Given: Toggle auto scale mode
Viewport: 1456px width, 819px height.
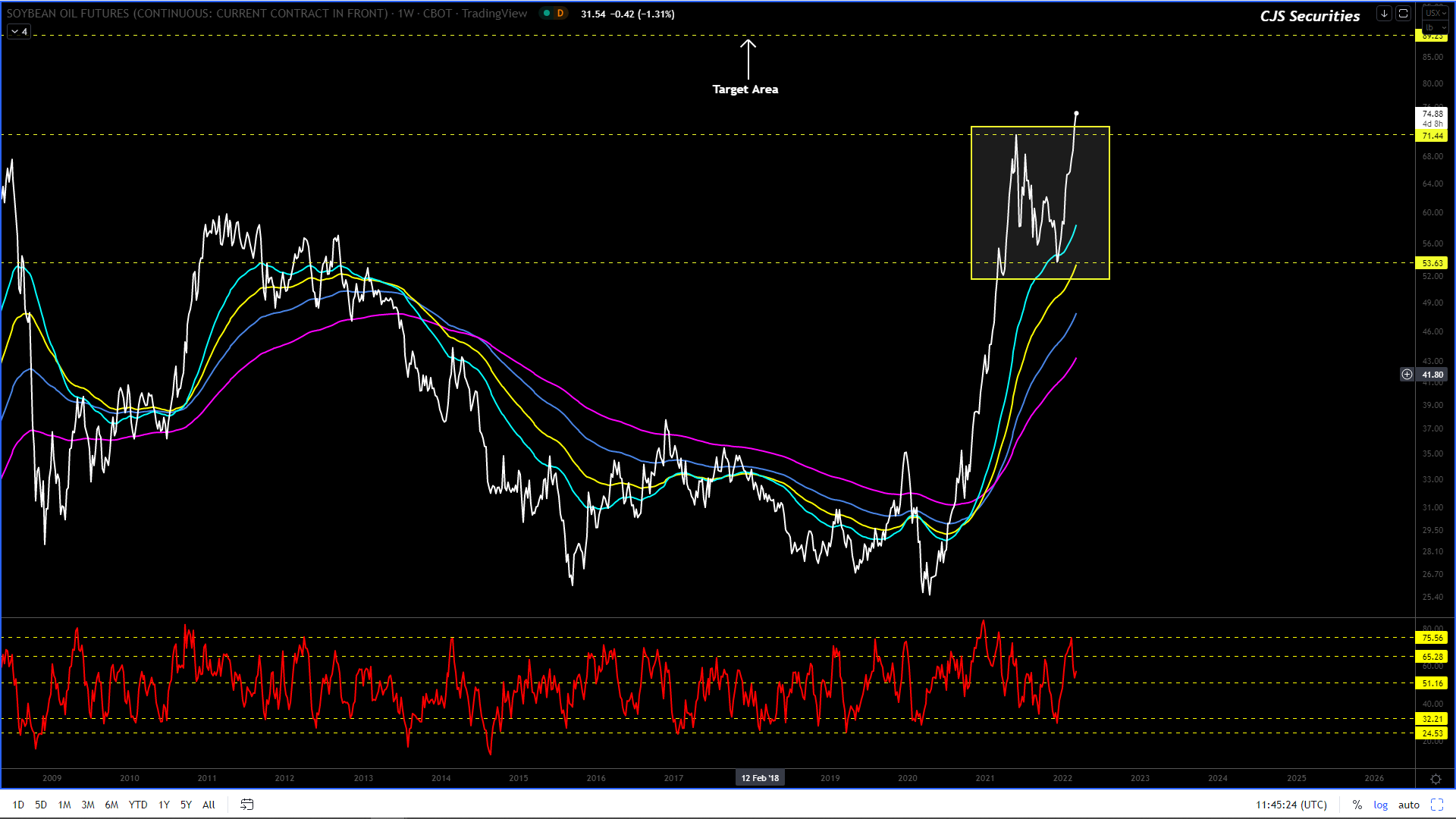Looking at the screenshot, I should tap(1408, 805).
